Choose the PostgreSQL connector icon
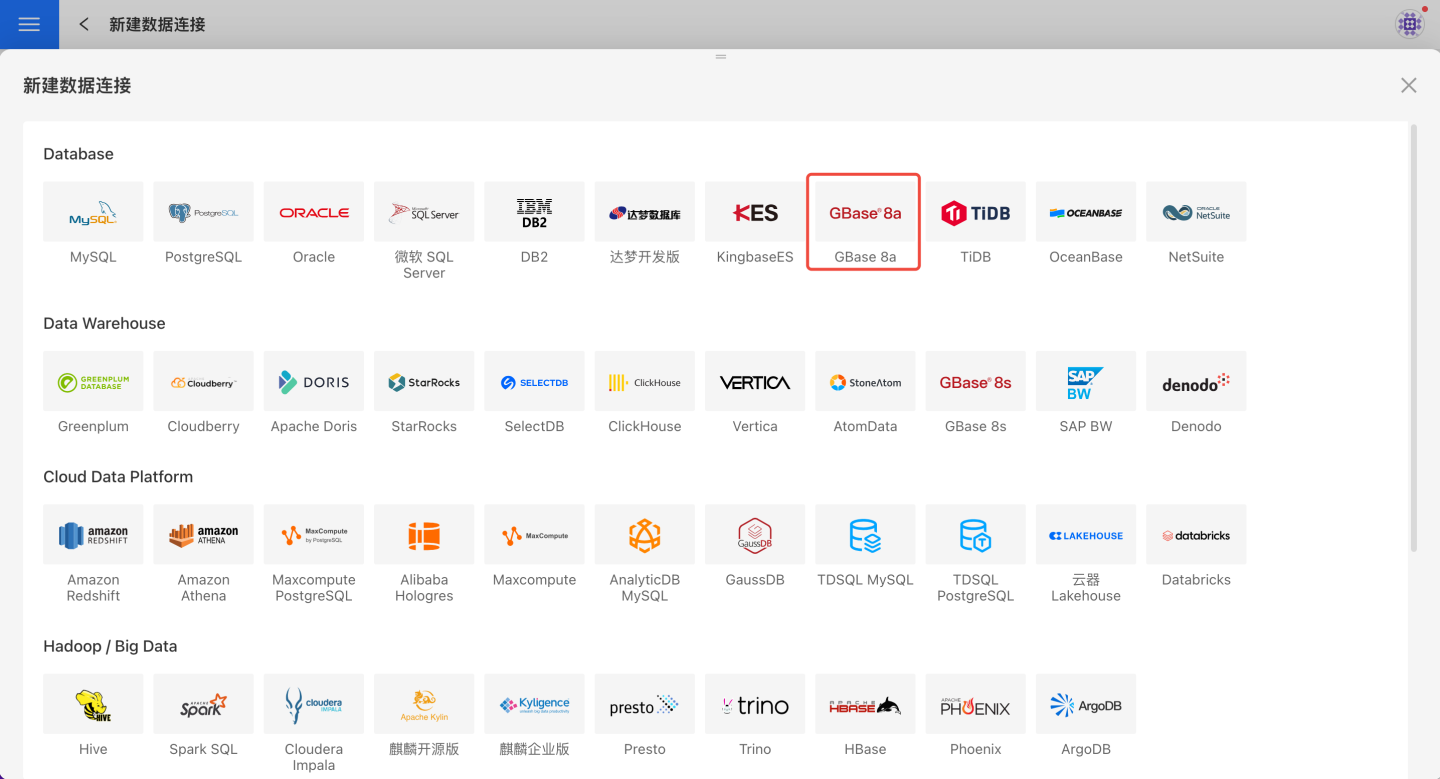The height and width of the screenshot is (779, 1440). pyautogui.click(x=203, y=212)
